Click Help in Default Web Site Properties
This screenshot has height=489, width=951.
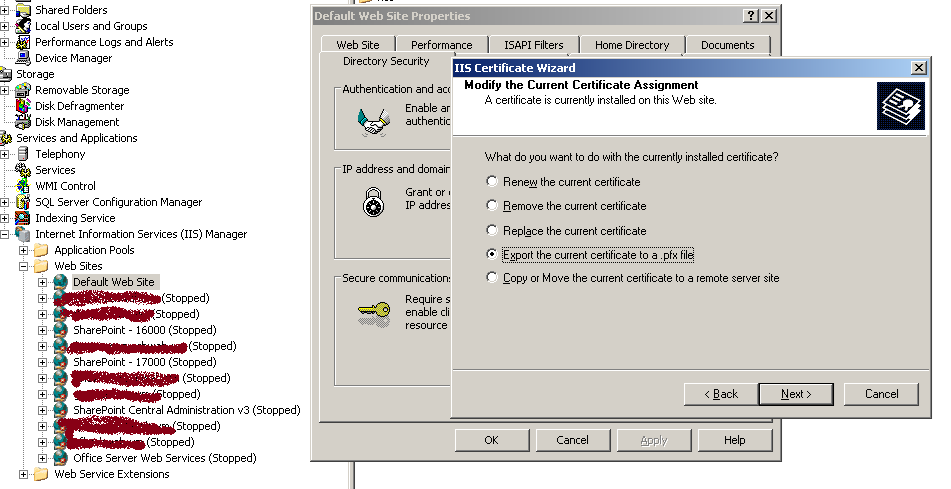coord(734,440)
